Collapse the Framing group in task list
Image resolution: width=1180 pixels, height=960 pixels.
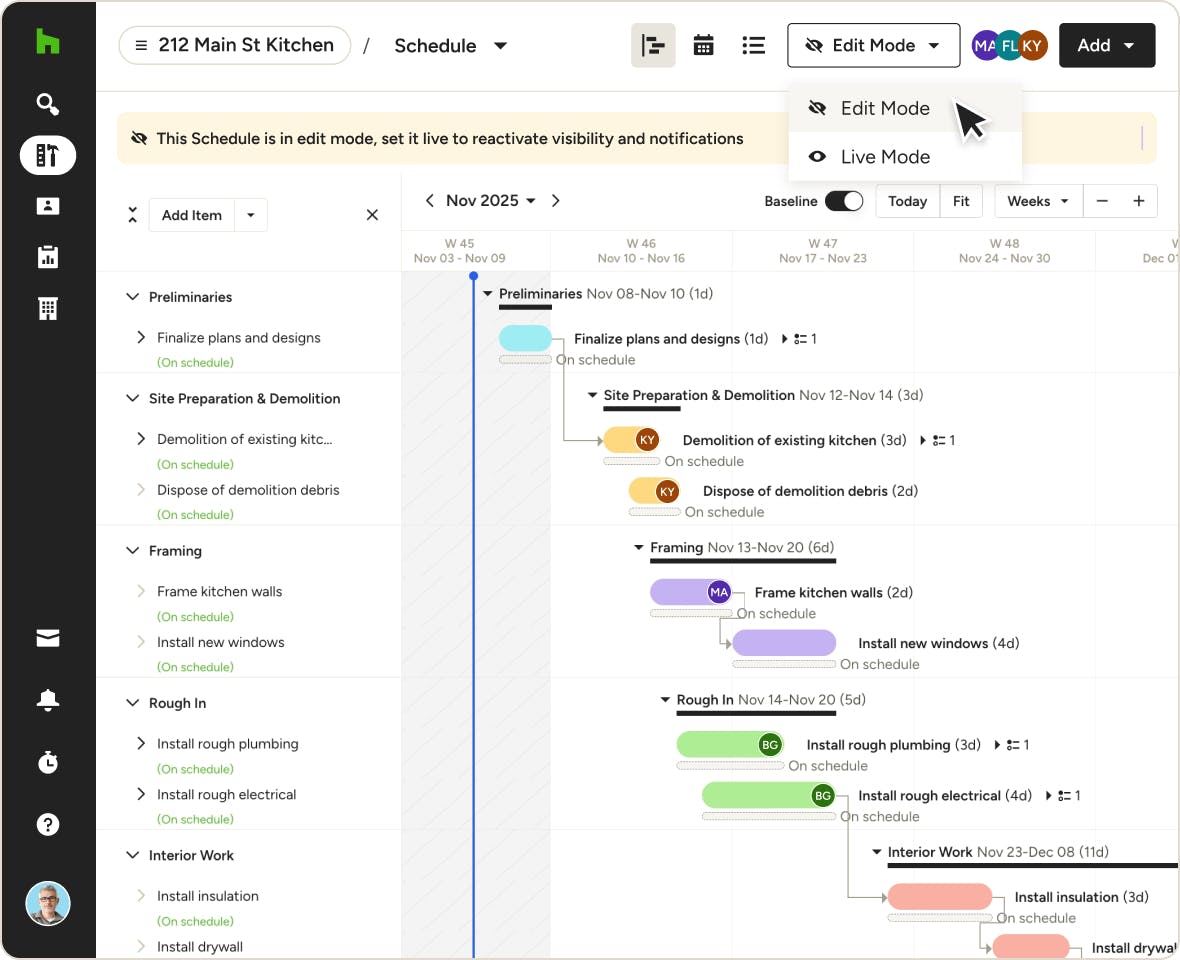click(x=132, y=551)
